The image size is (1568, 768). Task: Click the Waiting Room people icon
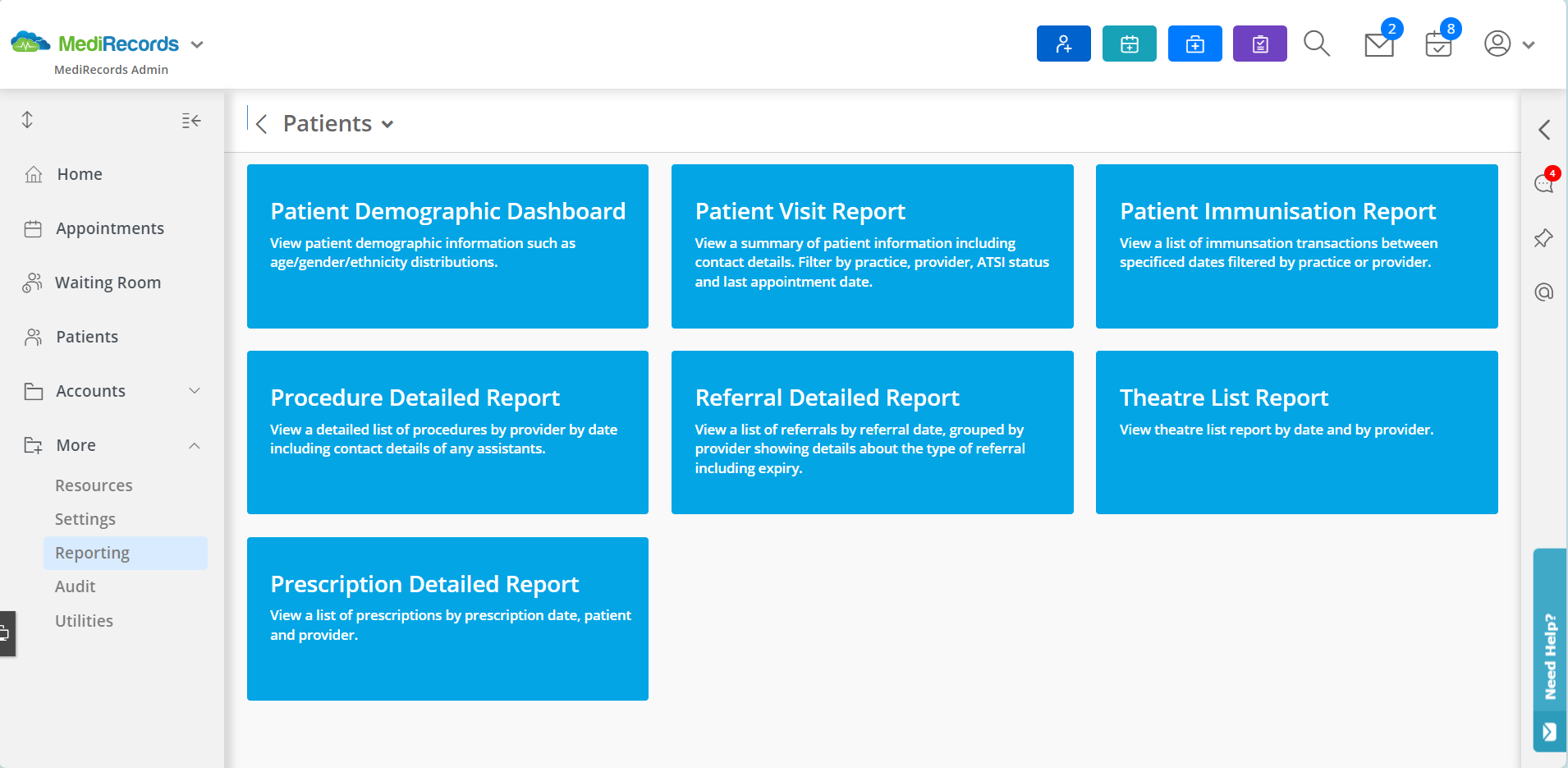[32, 283]
